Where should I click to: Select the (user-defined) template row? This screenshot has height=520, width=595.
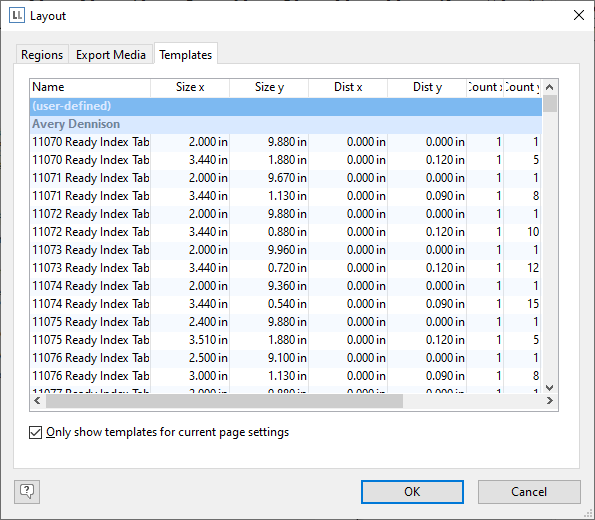point(286,106)
